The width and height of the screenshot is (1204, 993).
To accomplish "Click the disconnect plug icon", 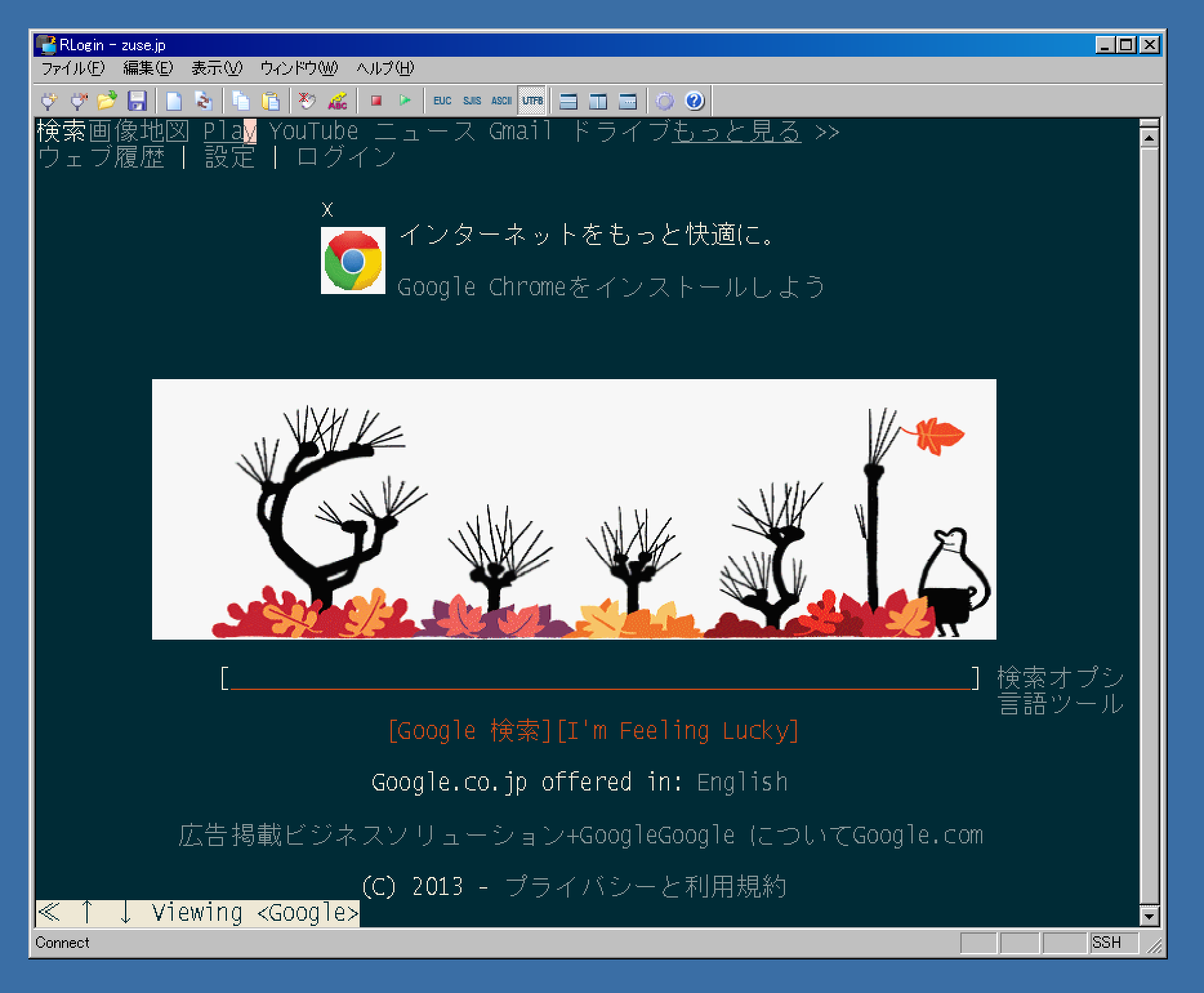I will point(78,101).
